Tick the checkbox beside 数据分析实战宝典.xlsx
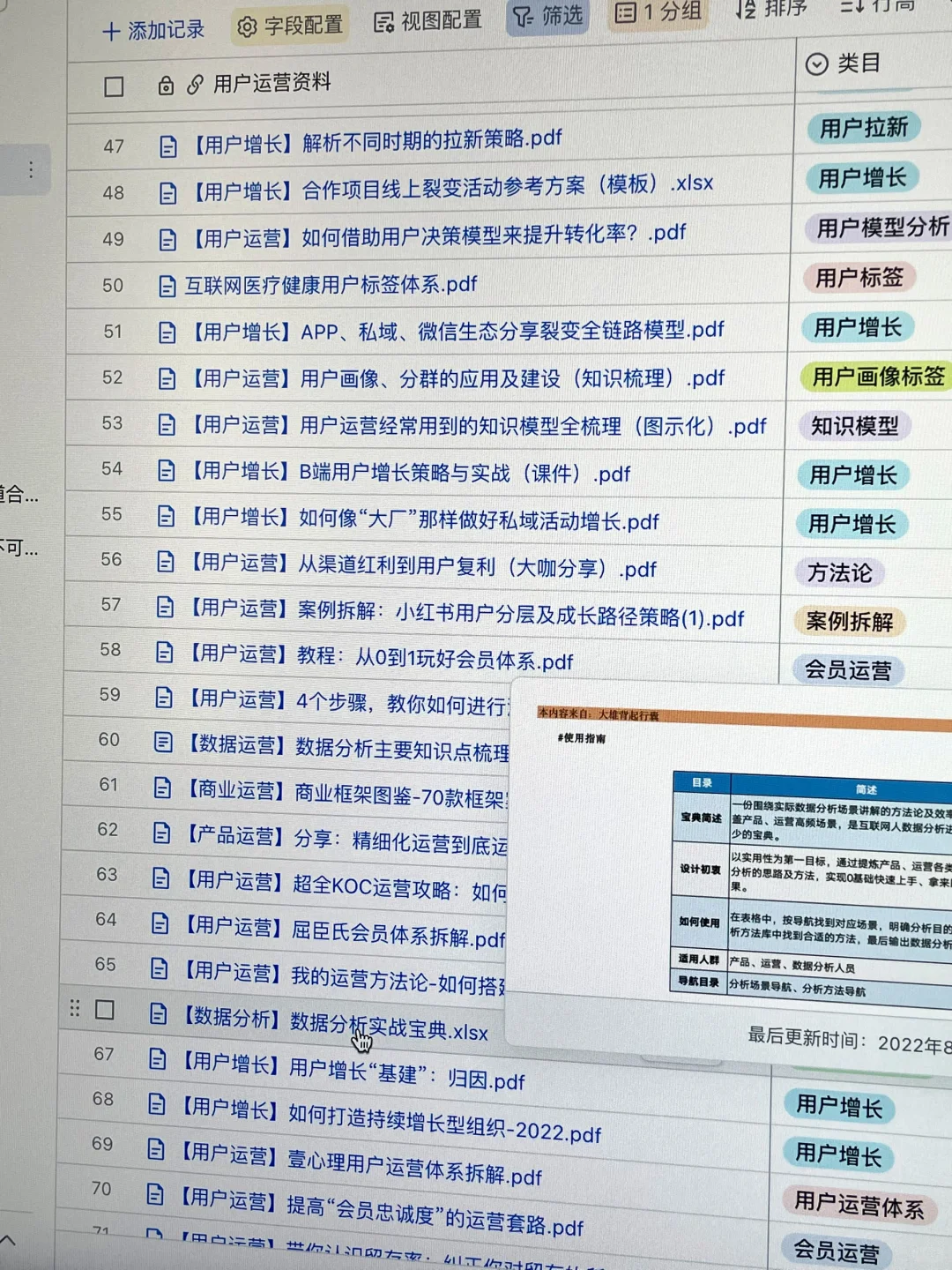The height and width of the screenshot is (1270, 952). pyautogui.click(x=105, y=1010)
